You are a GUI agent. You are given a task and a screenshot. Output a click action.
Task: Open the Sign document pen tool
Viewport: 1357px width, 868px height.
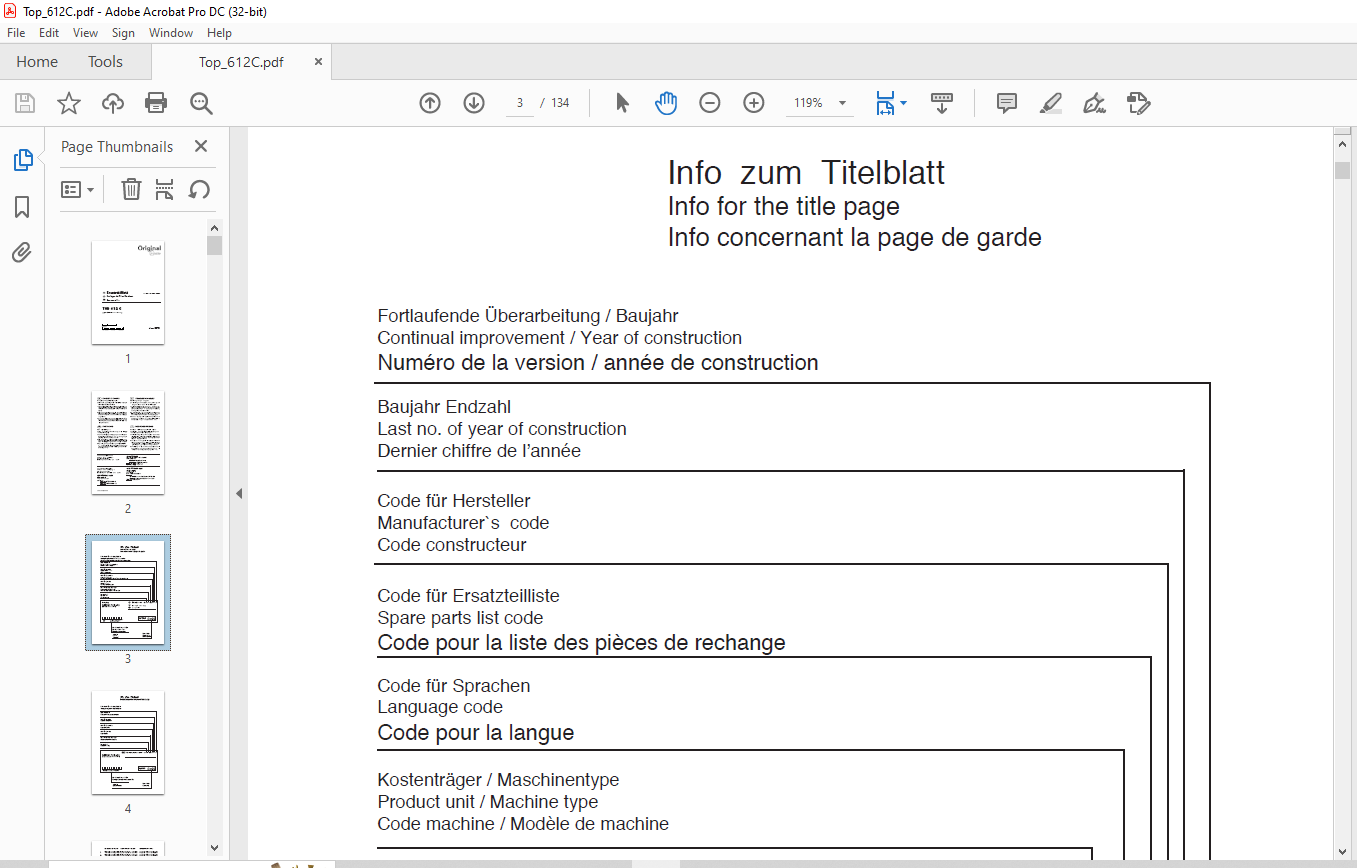(x=1094, y=103)
